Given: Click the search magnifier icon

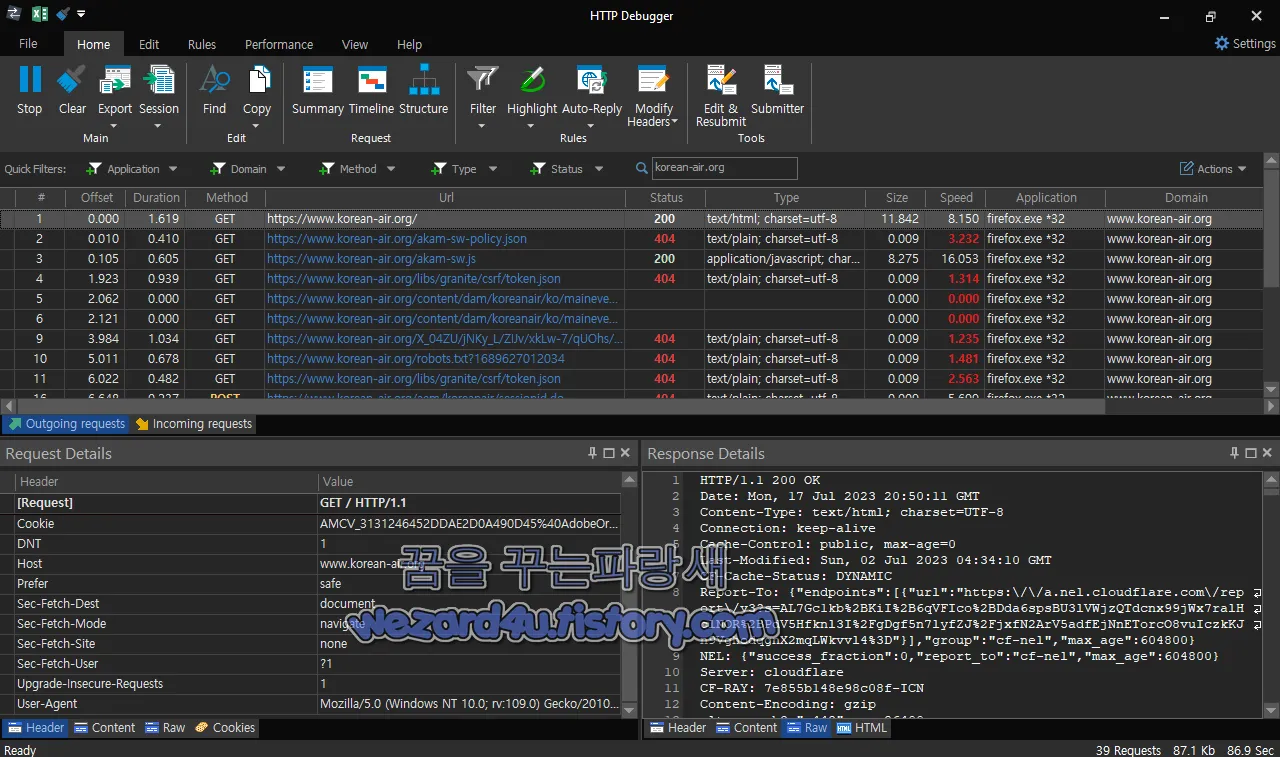Looking at the screenshot, I should coord(642,169).
